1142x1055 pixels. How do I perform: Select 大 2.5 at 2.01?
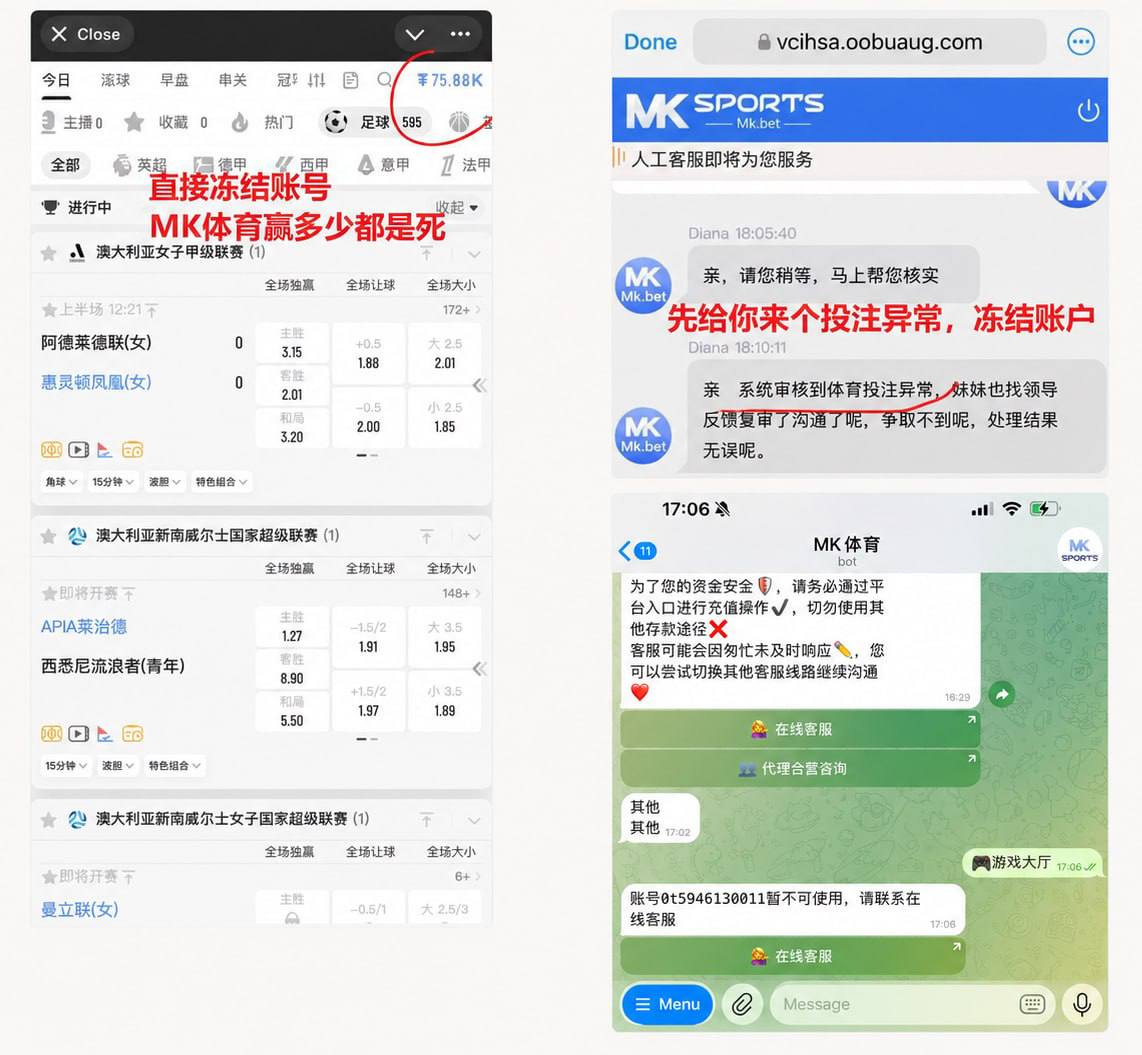pos(445,353)
